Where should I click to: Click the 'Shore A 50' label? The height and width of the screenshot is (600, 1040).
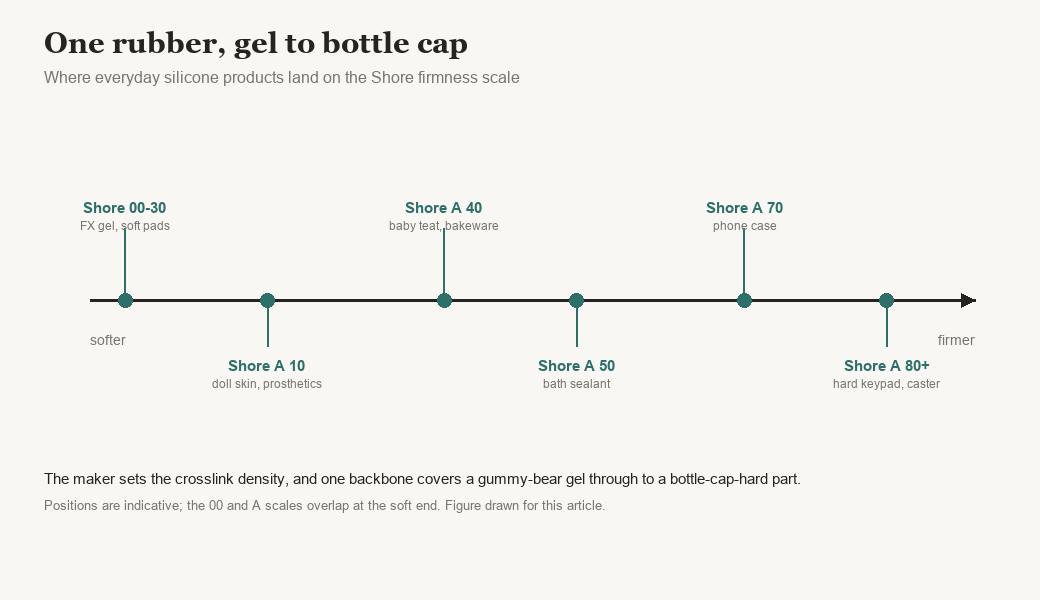click(576, 366)
